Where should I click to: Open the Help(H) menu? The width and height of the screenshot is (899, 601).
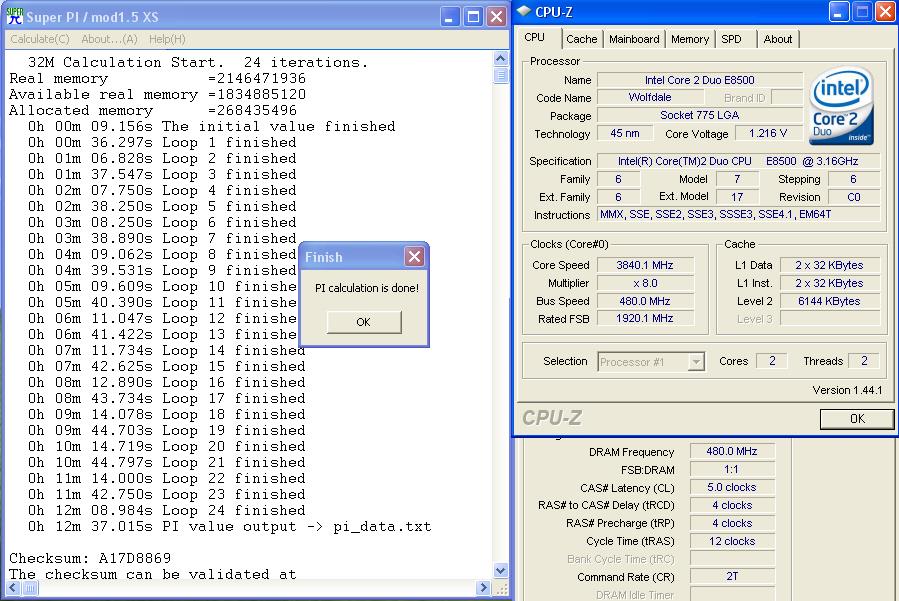tap(167, 39)
